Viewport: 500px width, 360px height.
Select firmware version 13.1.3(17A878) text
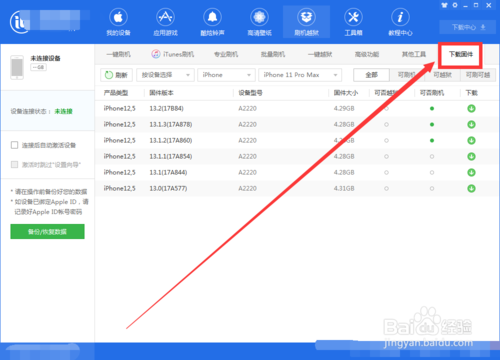point(171,125)
